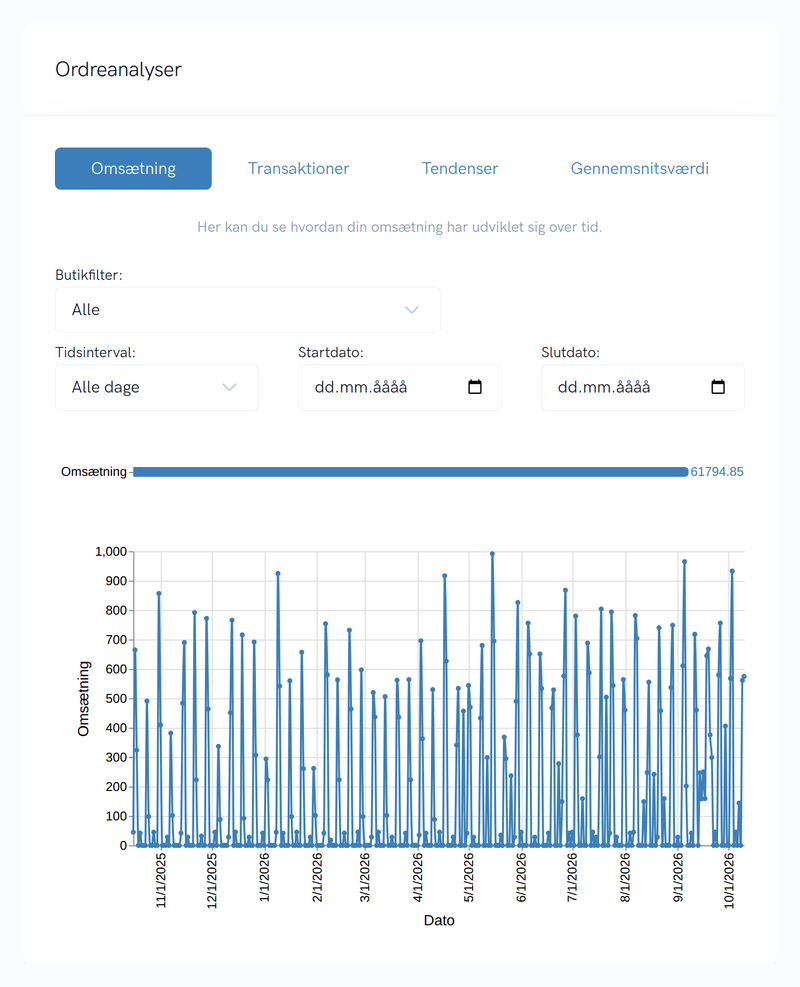
Task: Focus the Slutdato date input field
Action: (643, 387)
